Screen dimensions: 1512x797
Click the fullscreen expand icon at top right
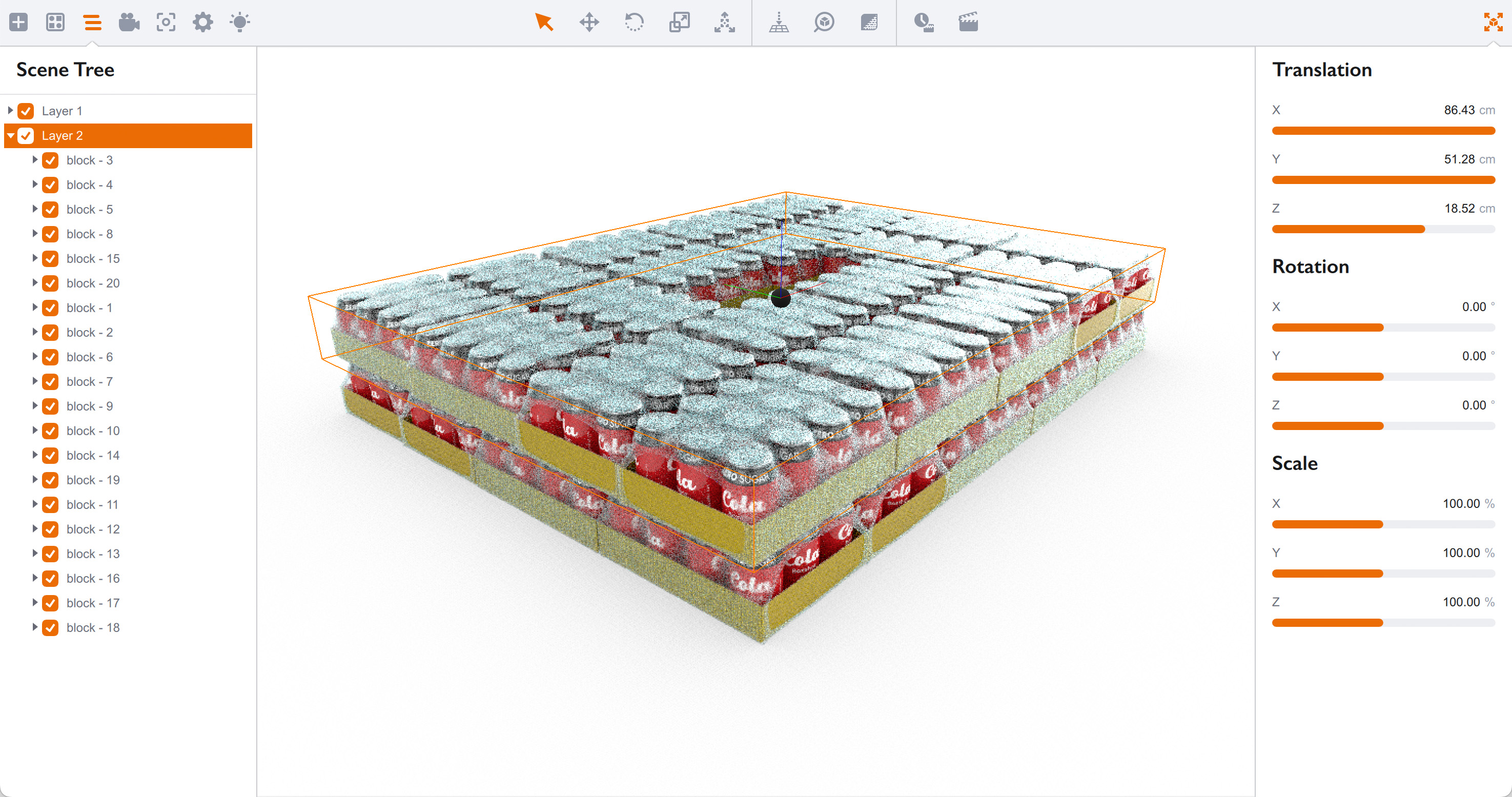click(1493, 23)
